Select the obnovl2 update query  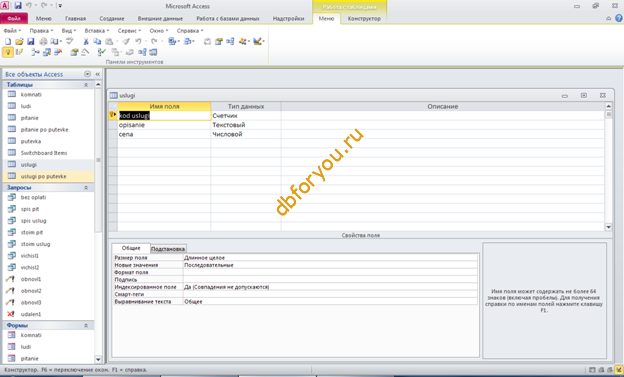click(31, 291)
